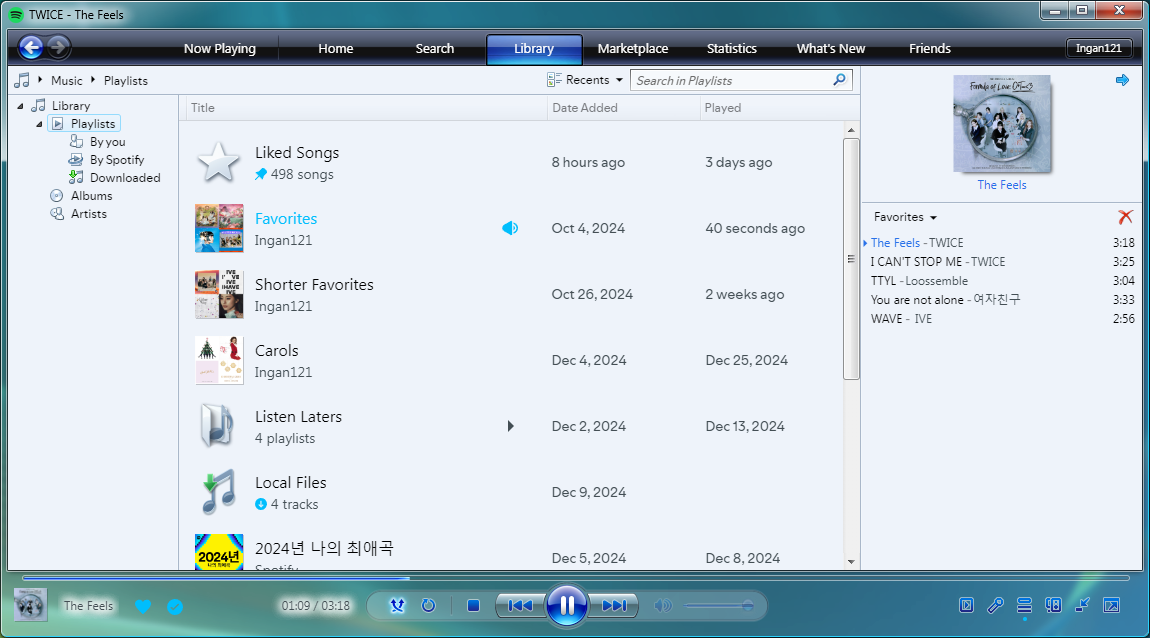Click The Feels link under album art
1150x638 pixels.
pos(1001,185)
